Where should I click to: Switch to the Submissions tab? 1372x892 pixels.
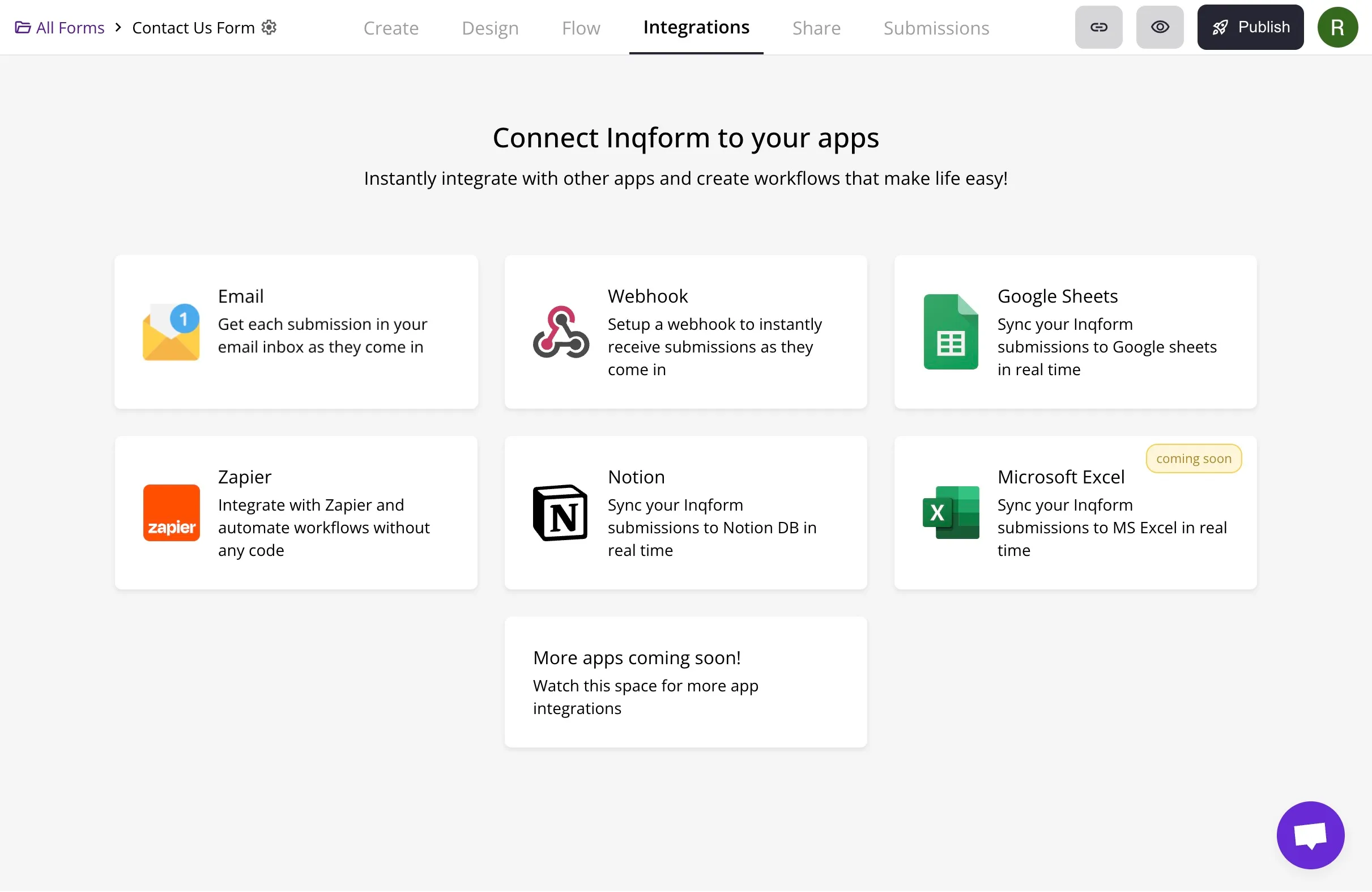pos(936,27)
